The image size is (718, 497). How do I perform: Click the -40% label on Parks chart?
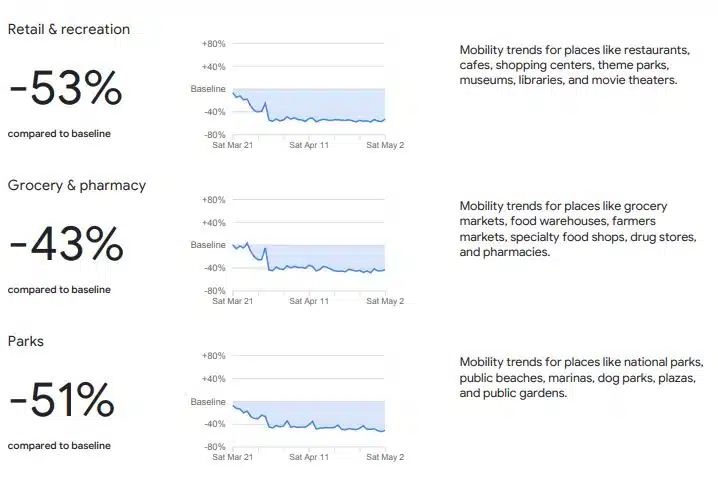214,424
